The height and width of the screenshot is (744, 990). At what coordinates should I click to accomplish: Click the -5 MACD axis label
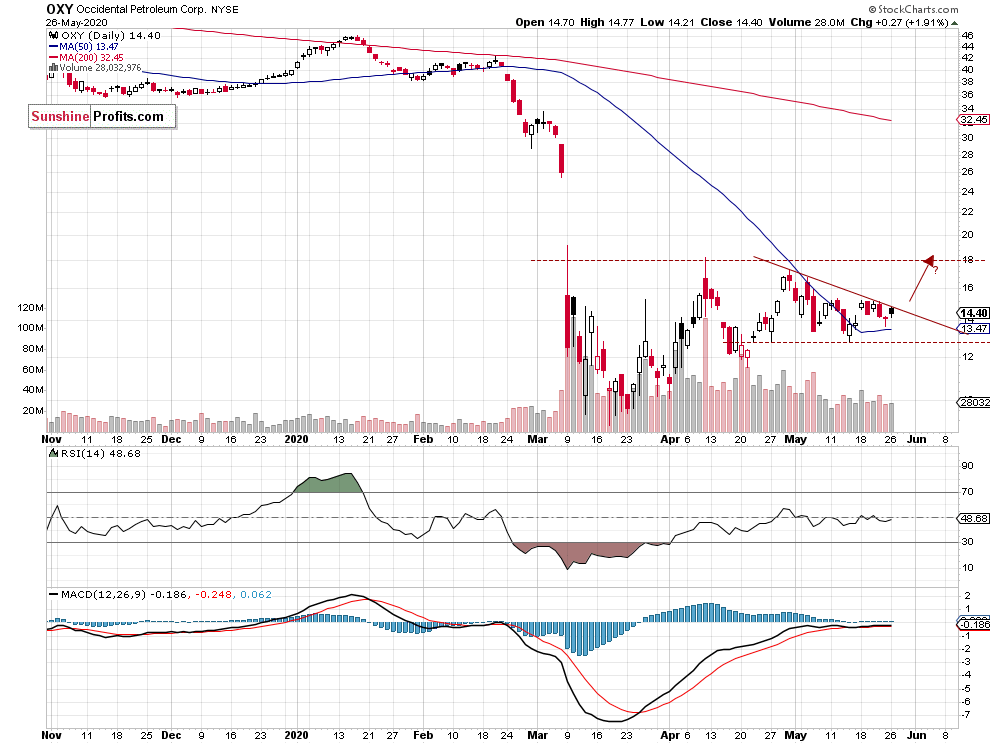click(x=966, y=688)
